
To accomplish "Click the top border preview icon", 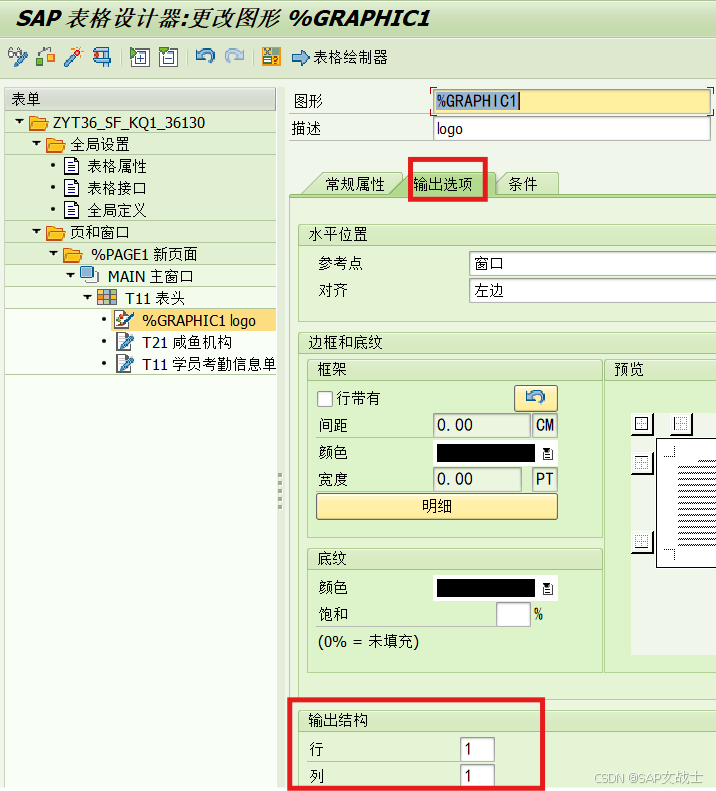I will 642,463.
